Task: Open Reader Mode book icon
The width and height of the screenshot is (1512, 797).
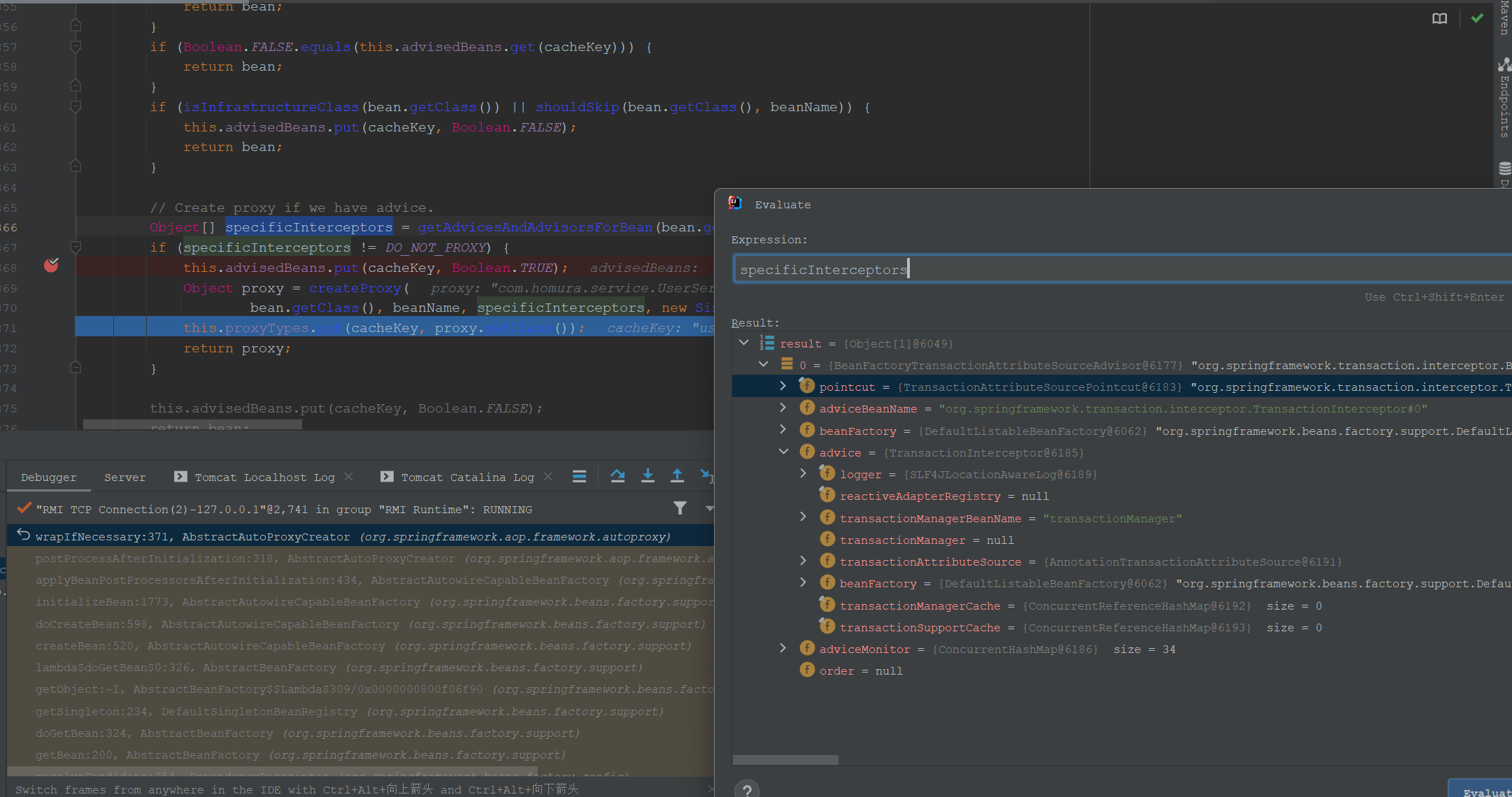Action: click(1439, 19)
